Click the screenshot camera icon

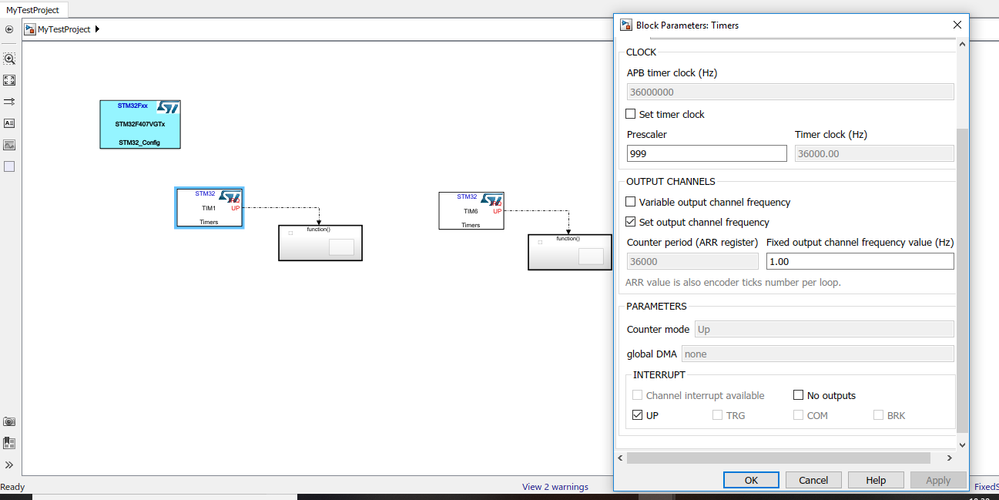click(9, 422)
